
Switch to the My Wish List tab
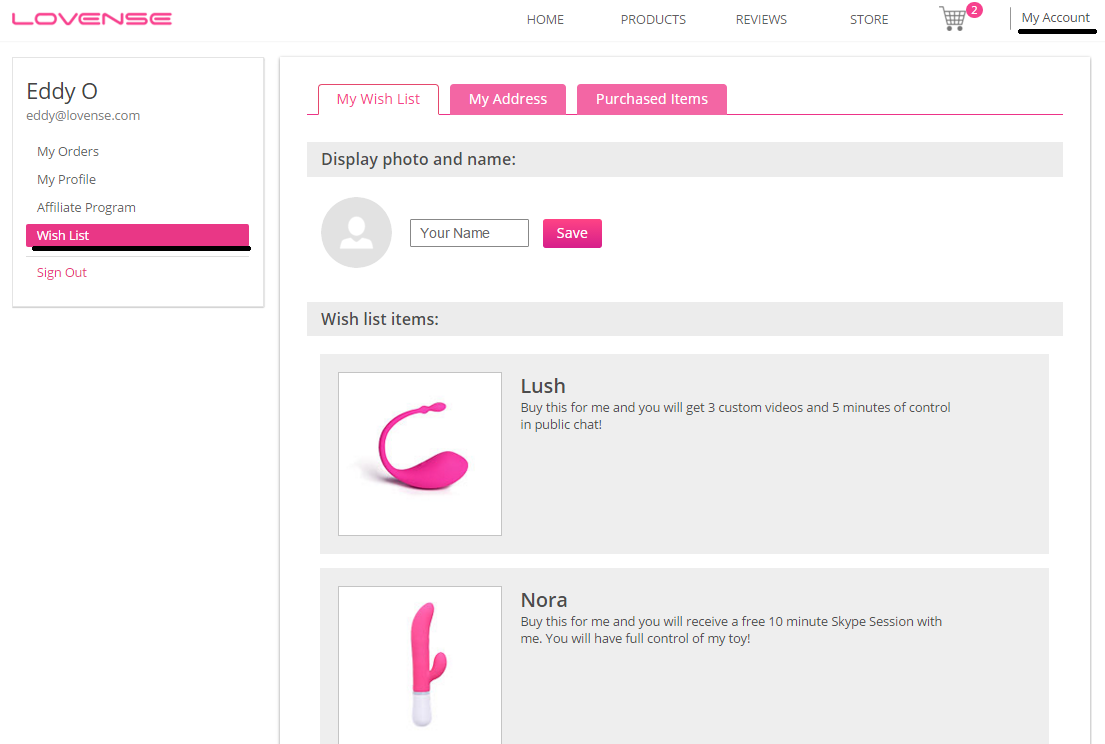point(378,99)
